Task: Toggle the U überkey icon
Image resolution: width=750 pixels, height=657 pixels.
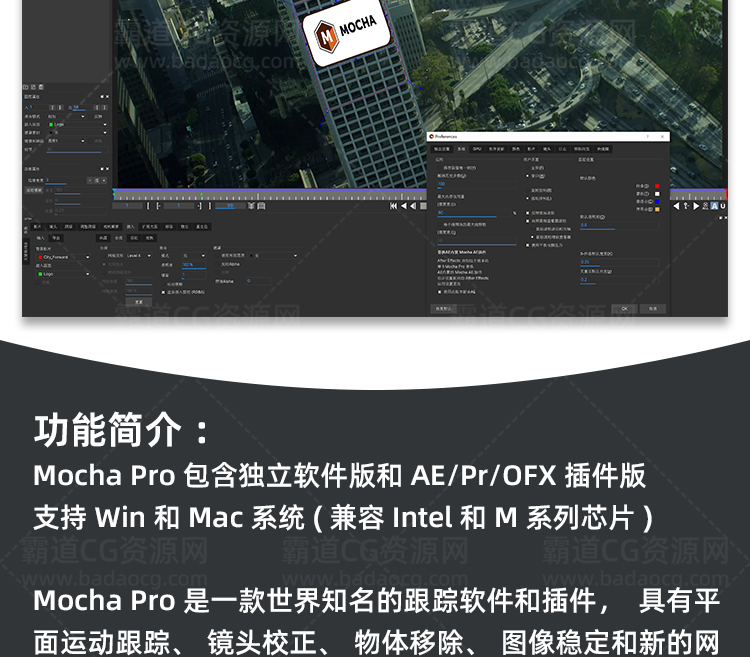Action: (723, 206)
